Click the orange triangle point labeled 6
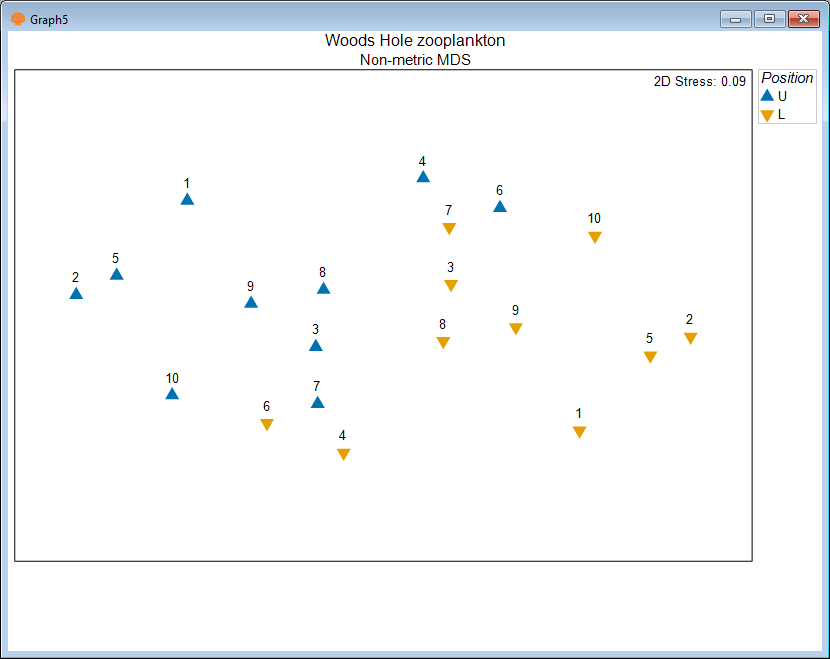 267,425
